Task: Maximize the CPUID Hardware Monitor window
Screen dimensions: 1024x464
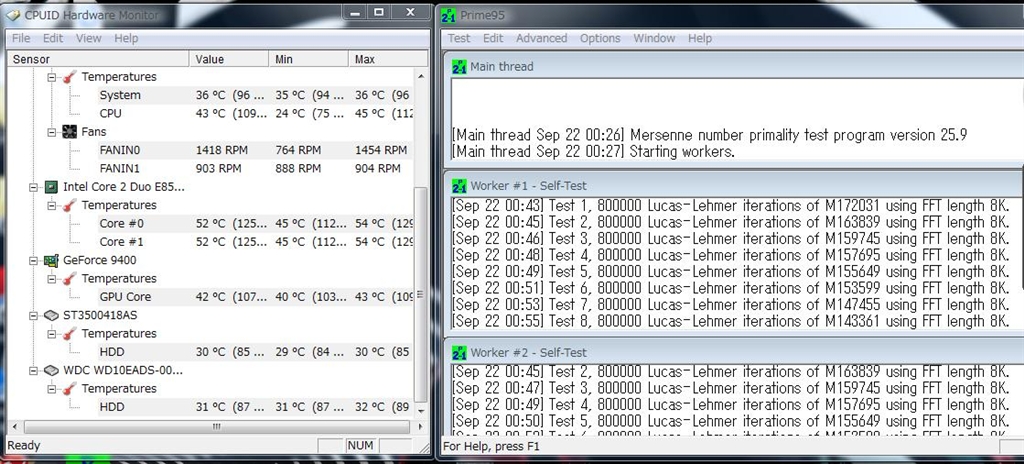Action: [379, 12]
